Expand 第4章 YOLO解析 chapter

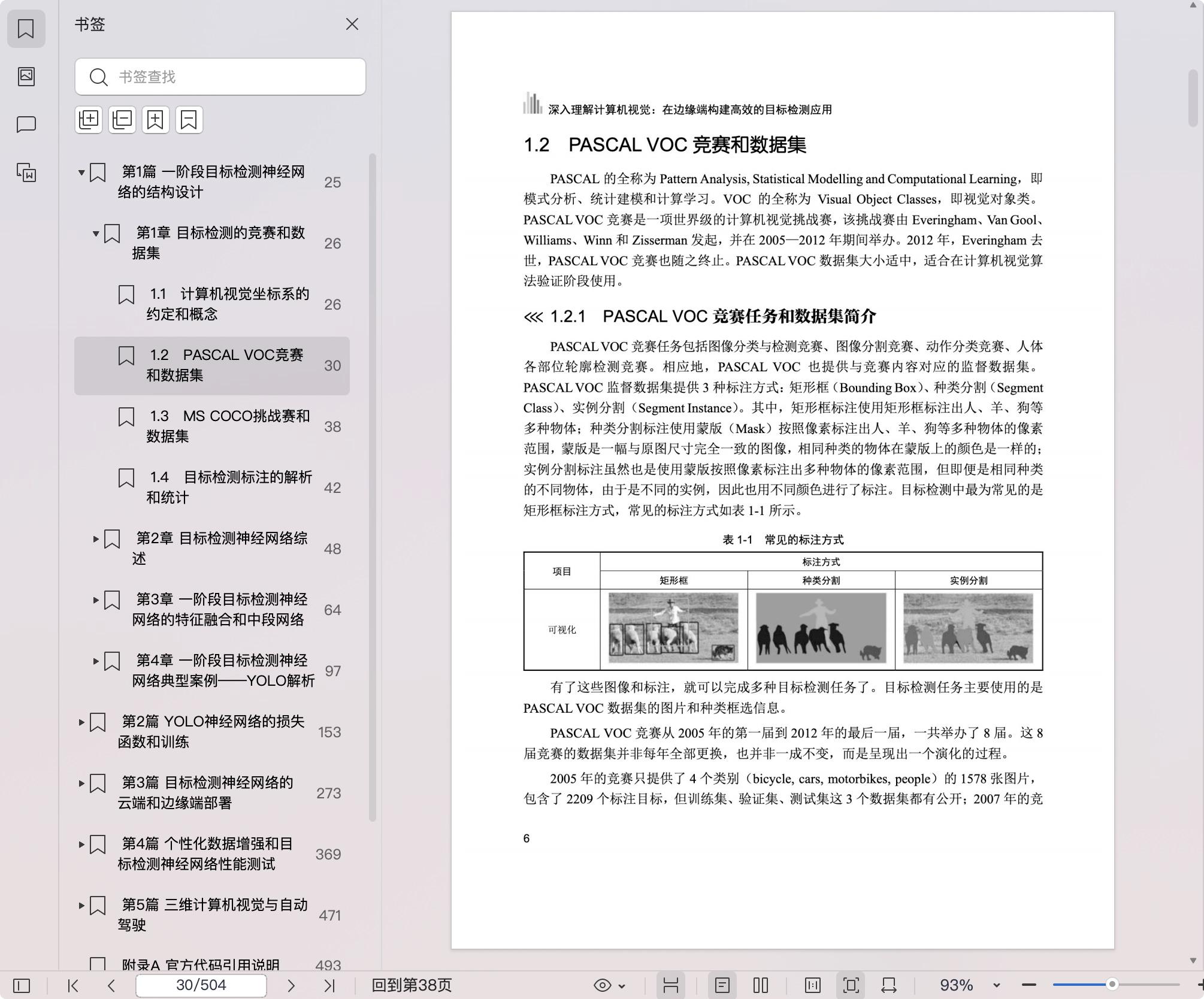point(96,661)
